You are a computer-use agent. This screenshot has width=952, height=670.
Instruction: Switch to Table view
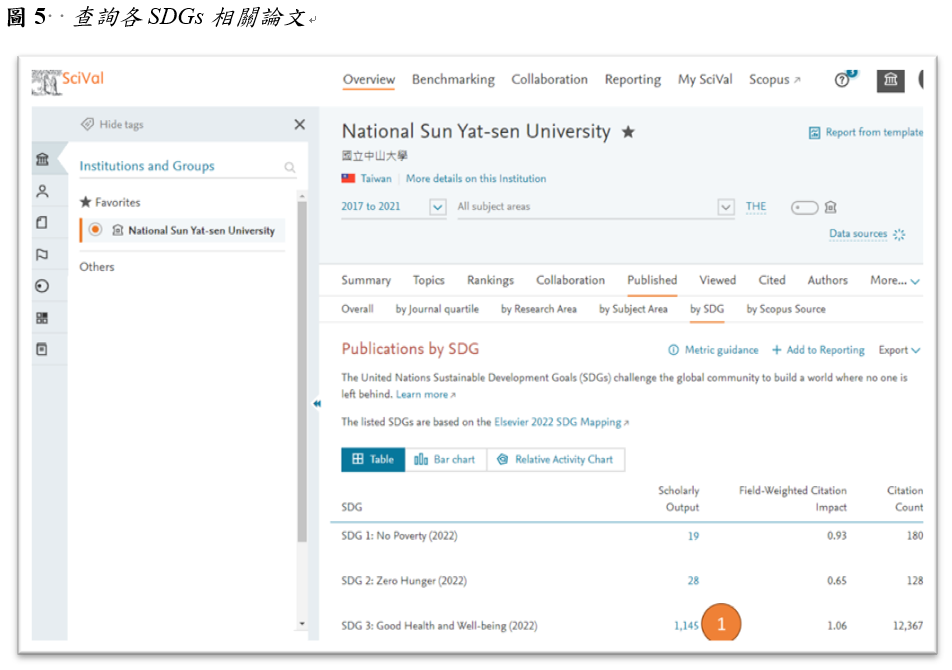[x=373, y=459]
